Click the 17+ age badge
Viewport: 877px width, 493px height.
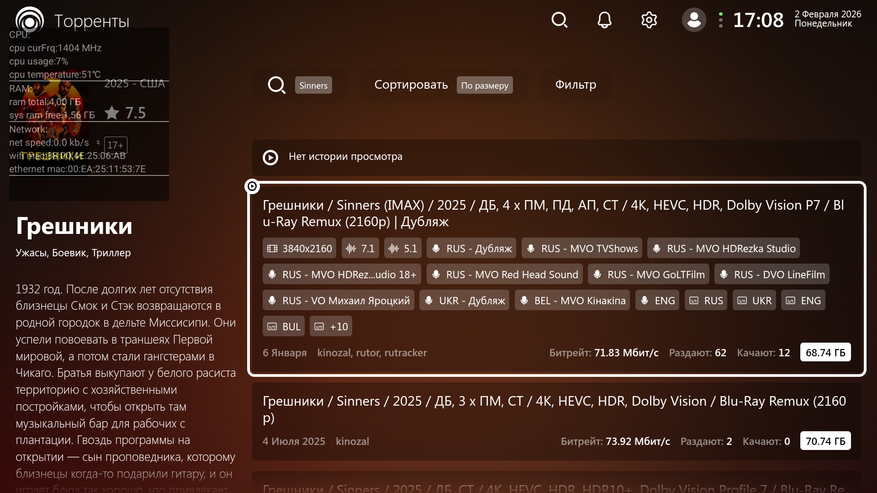(115, 145)
